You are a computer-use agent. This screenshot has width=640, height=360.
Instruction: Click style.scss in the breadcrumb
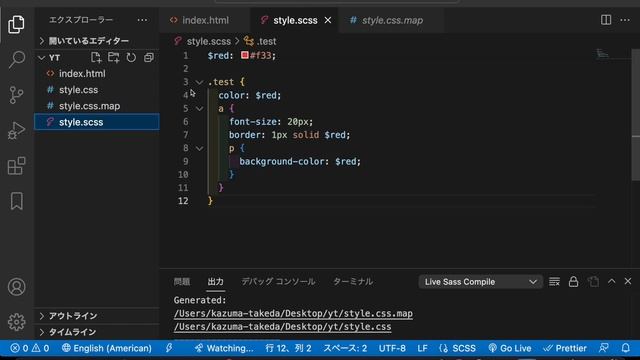208,41
